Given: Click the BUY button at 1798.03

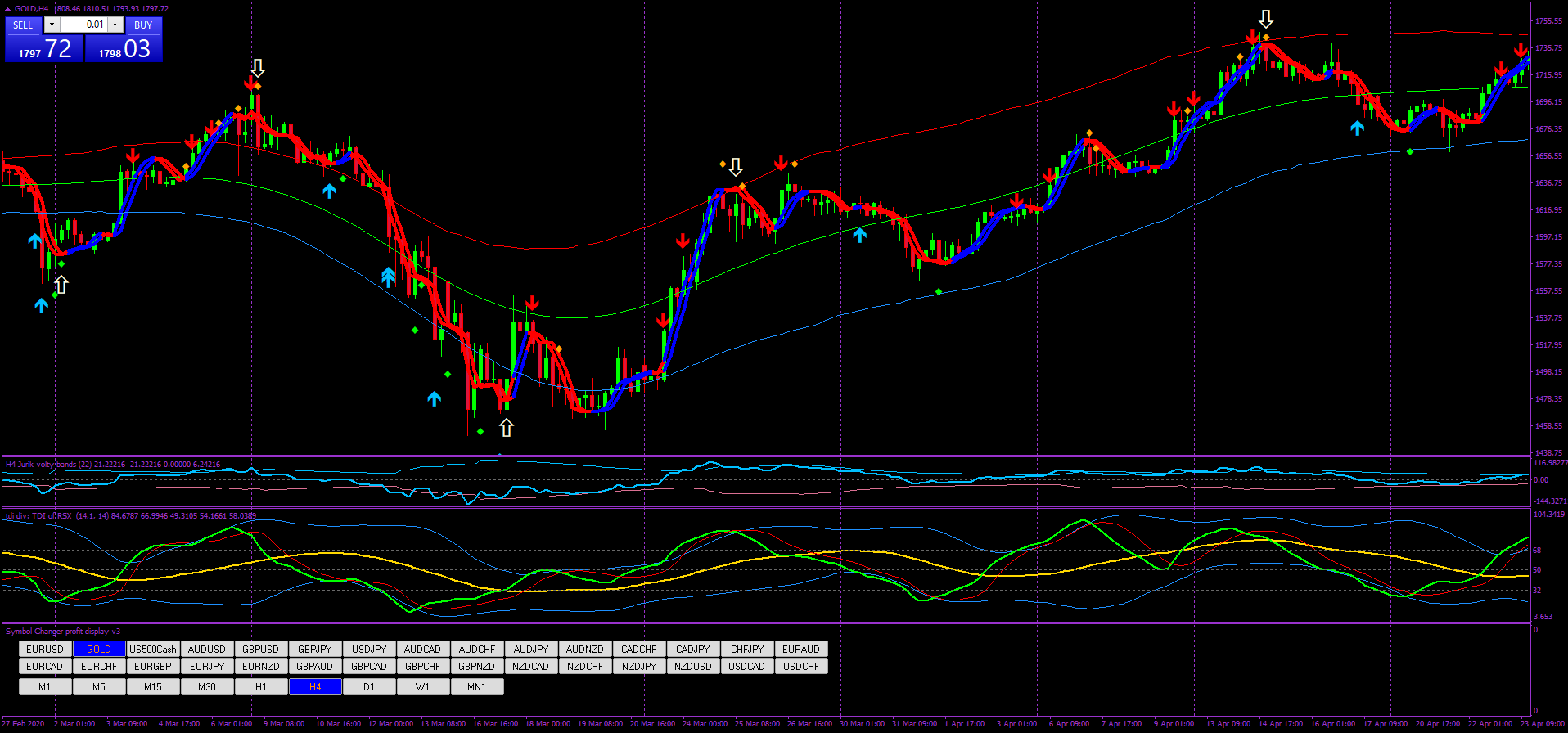Looking at the screenshot, I should point(143,25).
